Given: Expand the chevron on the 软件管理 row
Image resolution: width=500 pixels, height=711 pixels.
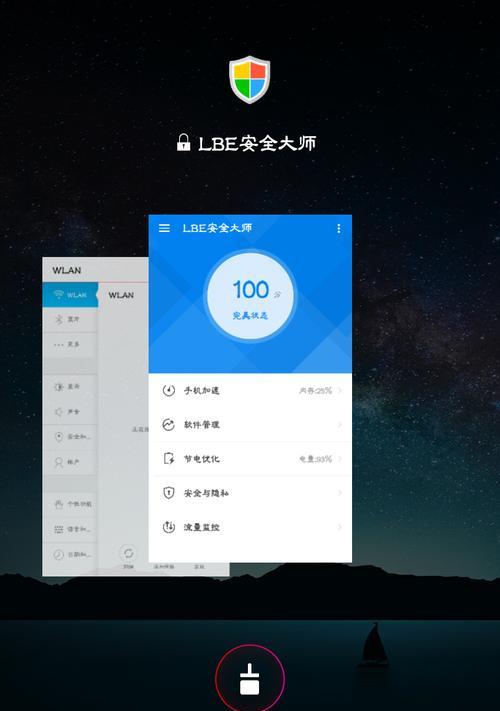Looking at the screenshot, I should tap(340, 424).
